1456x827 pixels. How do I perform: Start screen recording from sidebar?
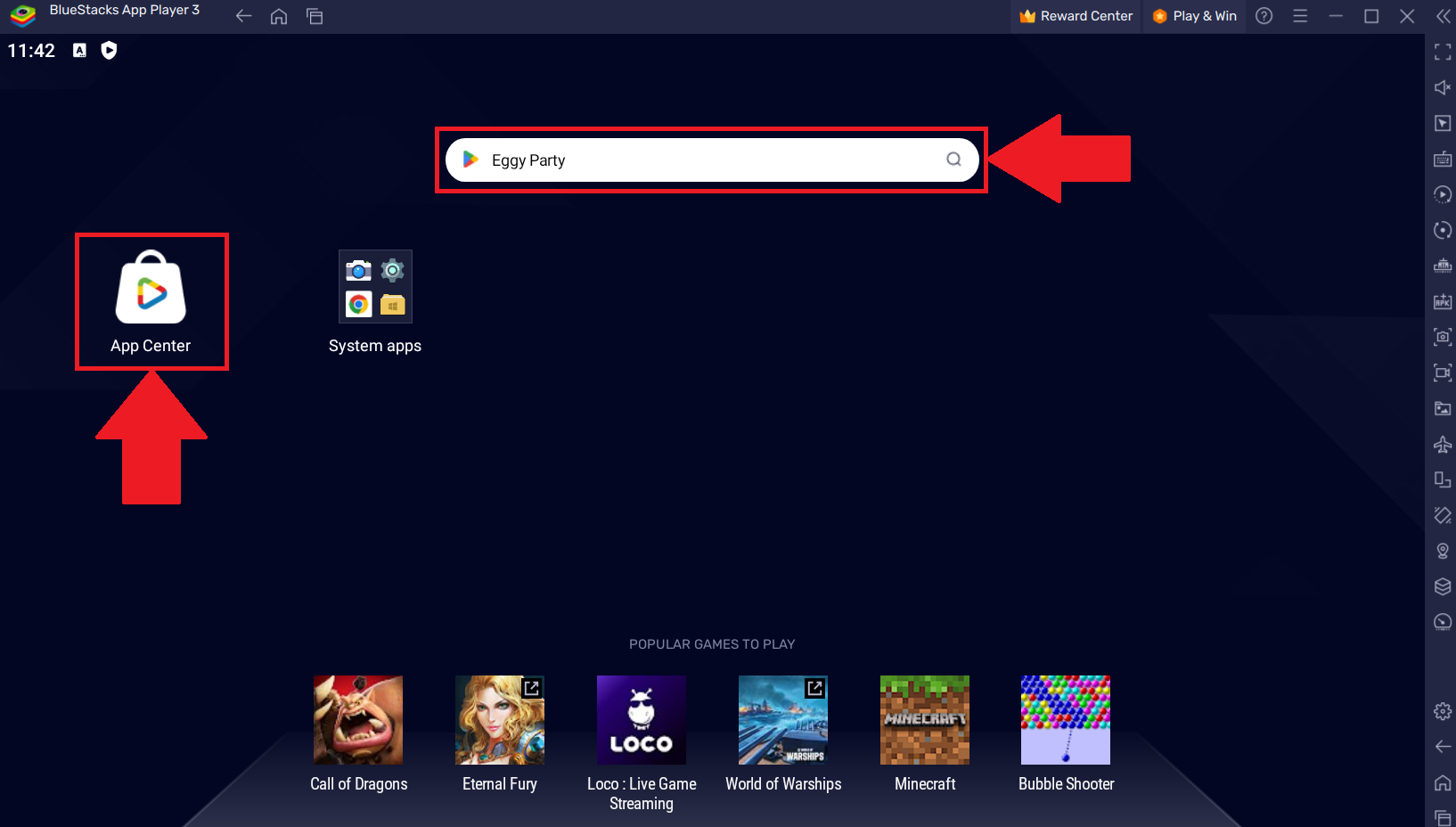(1443, 373)
